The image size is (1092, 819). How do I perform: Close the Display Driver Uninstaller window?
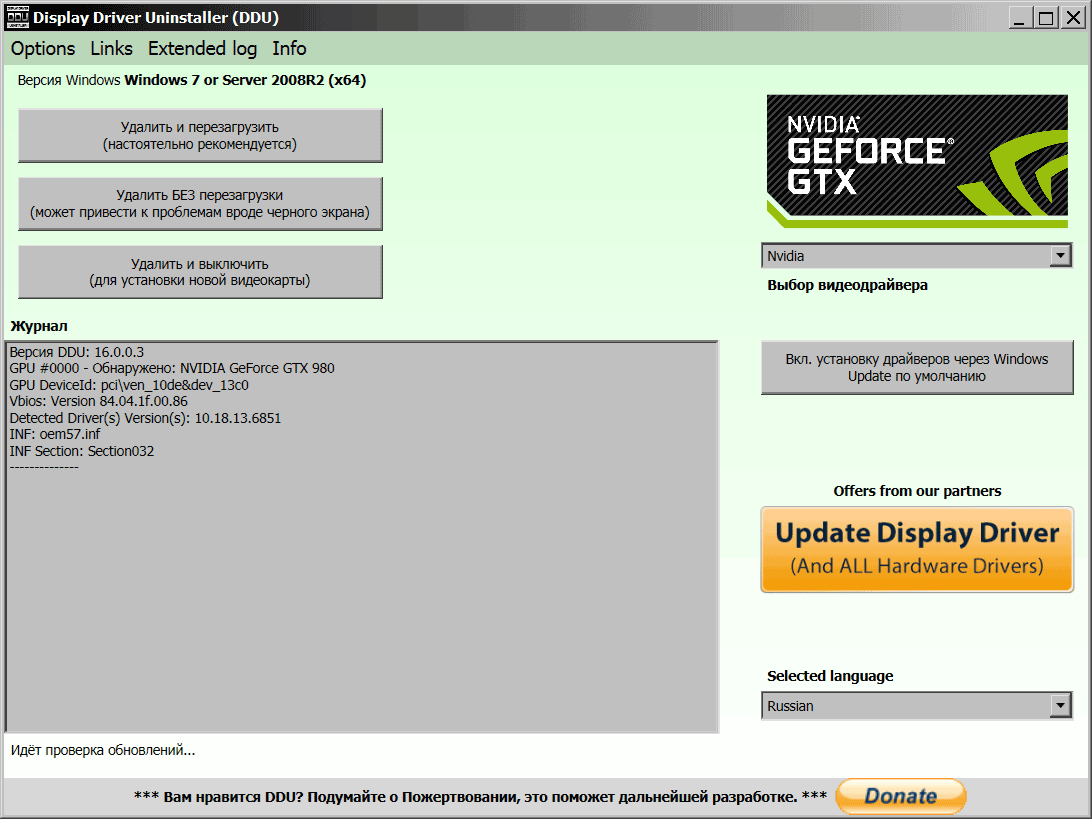point(1071,17)
